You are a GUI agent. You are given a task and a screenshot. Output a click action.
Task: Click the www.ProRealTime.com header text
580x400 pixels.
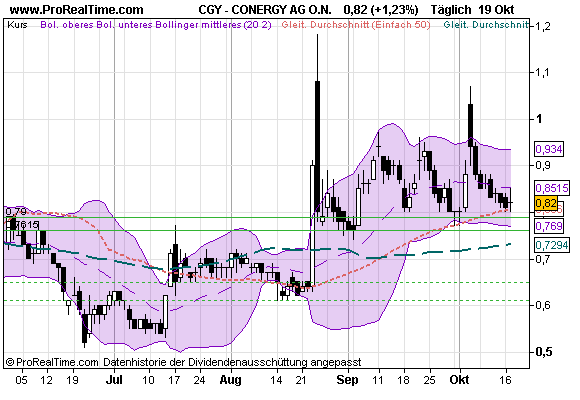coord(77,9)
